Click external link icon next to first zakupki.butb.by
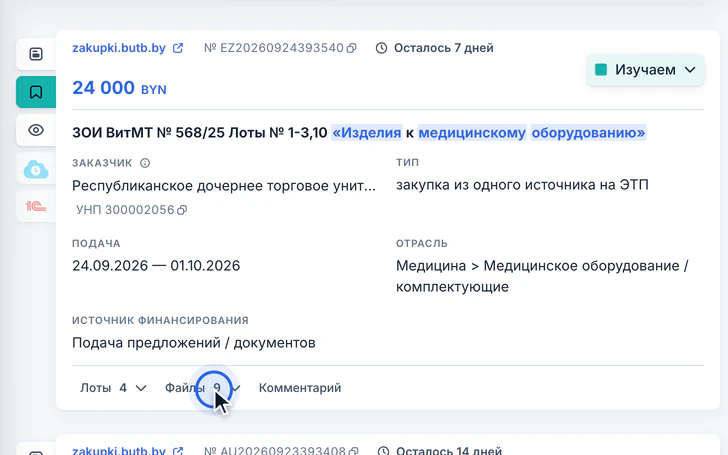Screen dimensions: 728x455 click(178, 48)
